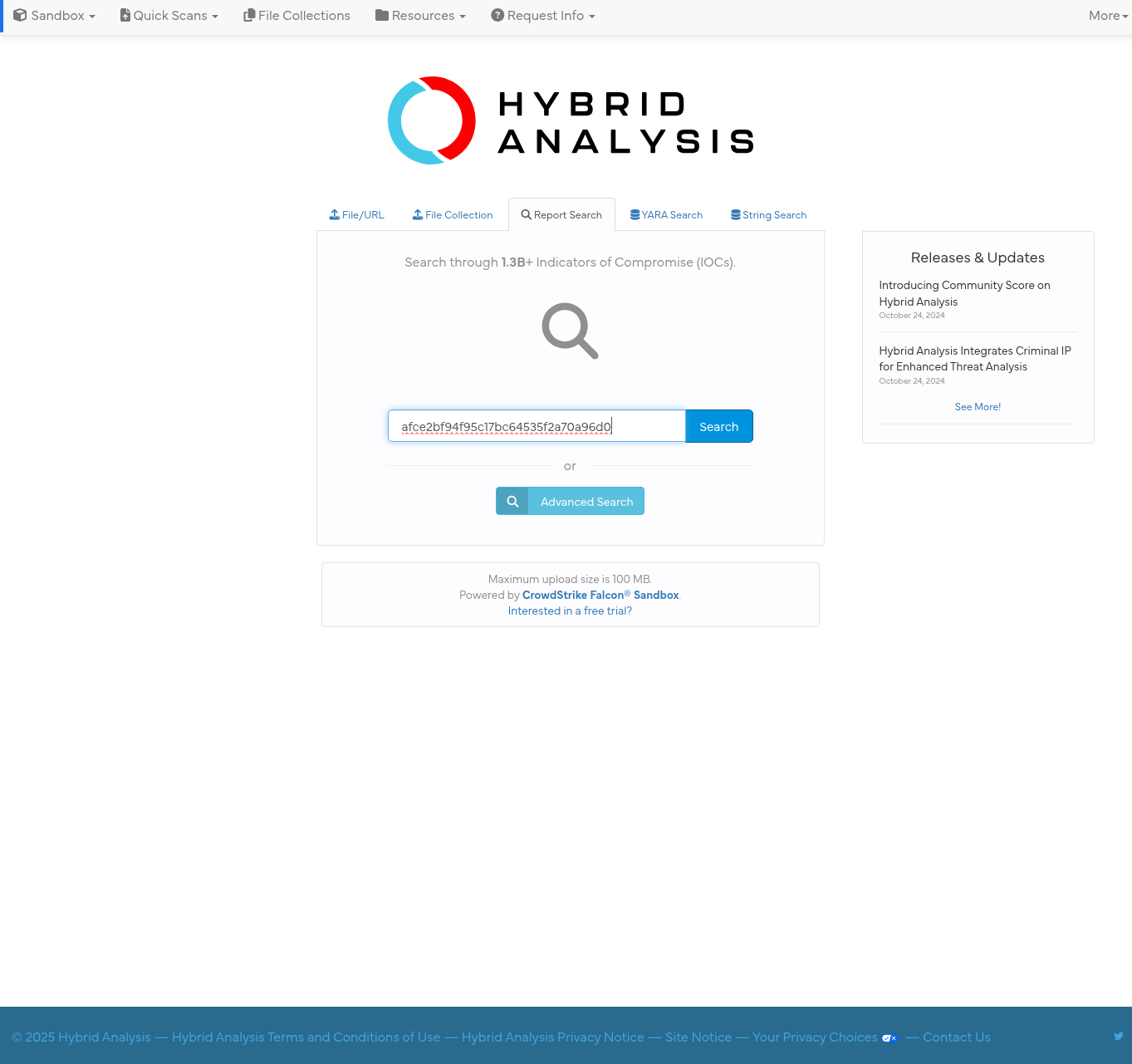Click the HYBRID ANALYSIS wordmark text
Screen dimensions: 1132x1064
(626, 122)
